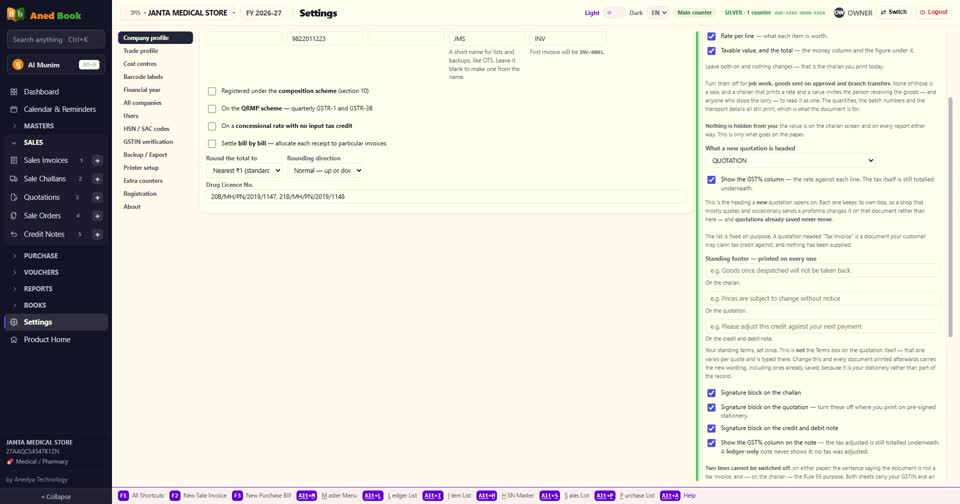The height and width of the screenshot is (504, 960).
Task: Click the Logout button
Action: pos(934,12)
